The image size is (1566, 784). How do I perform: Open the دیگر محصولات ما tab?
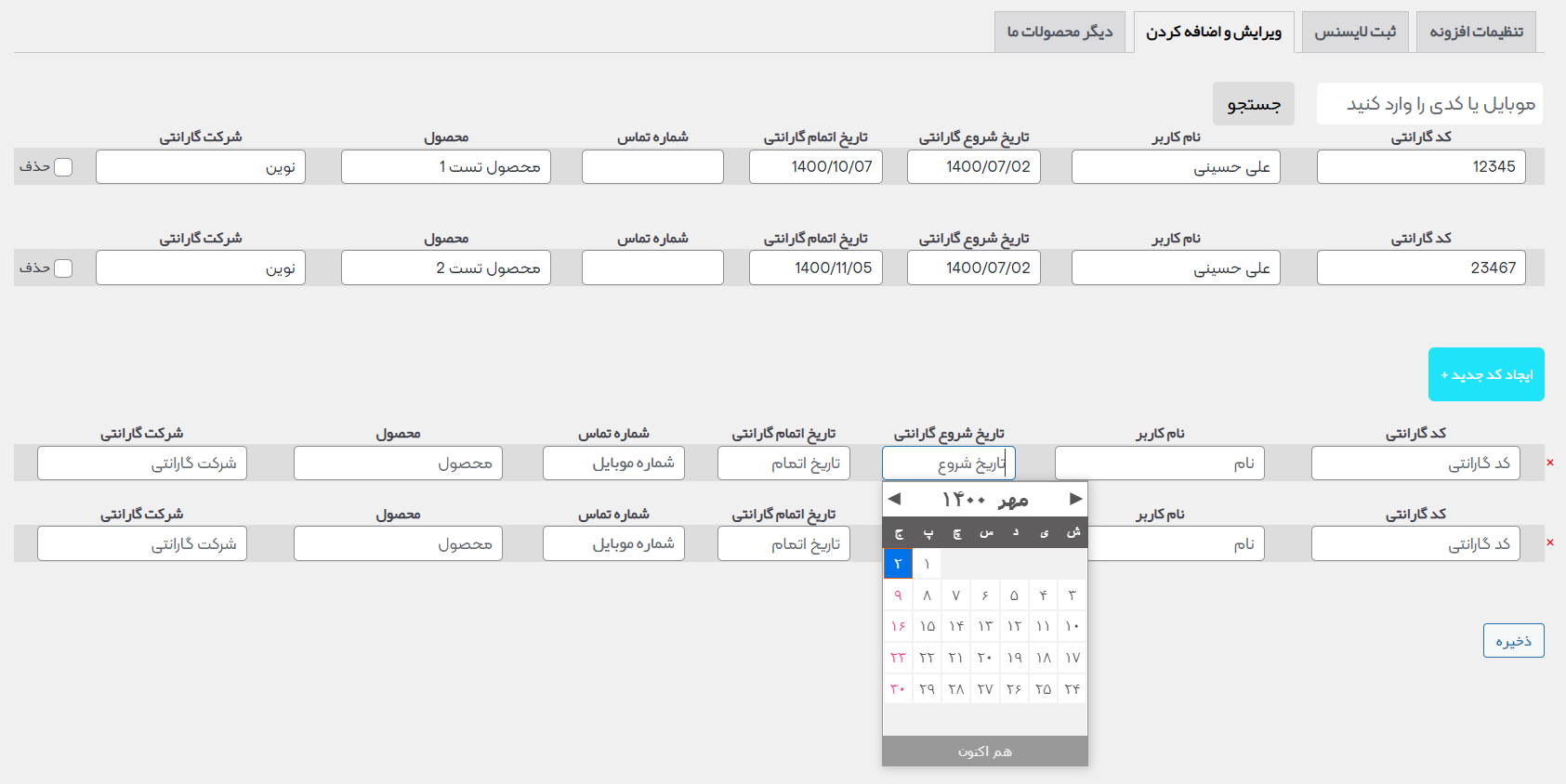1059,32
